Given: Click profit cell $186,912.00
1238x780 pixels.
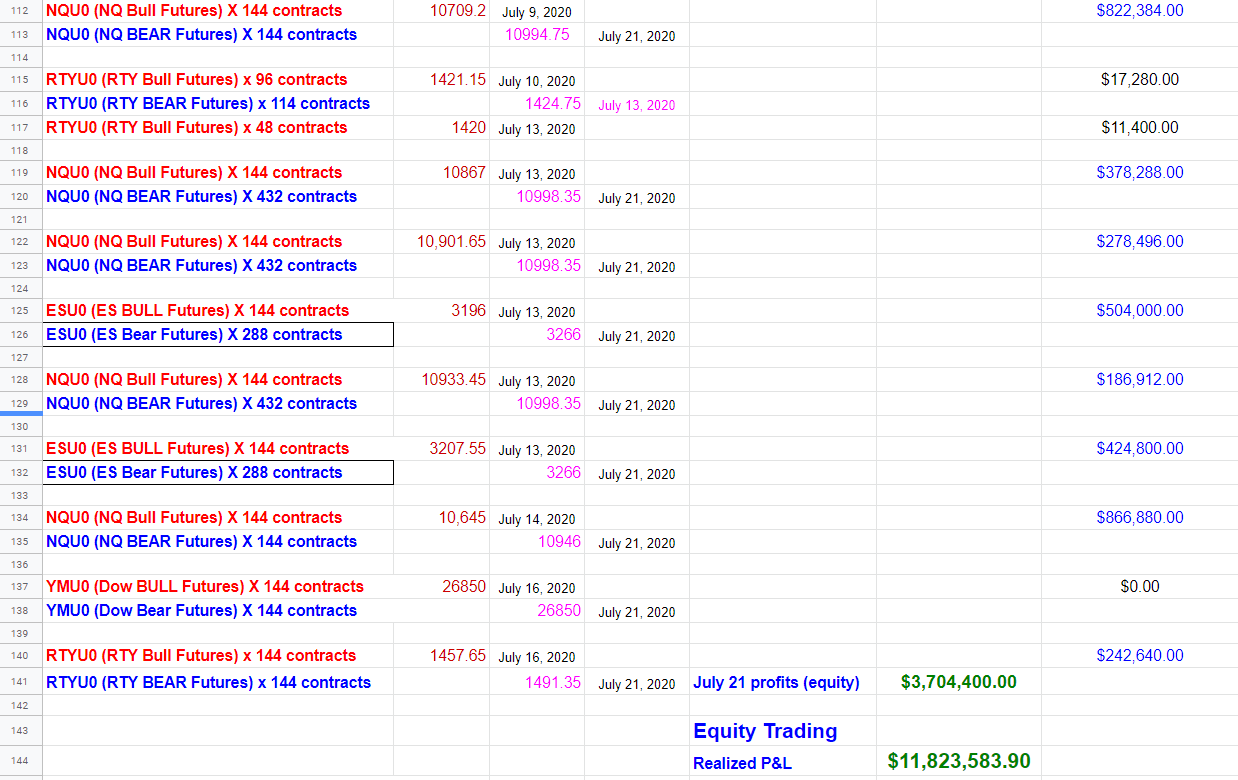Looking at the screenshot, I should pos(1139,380).
